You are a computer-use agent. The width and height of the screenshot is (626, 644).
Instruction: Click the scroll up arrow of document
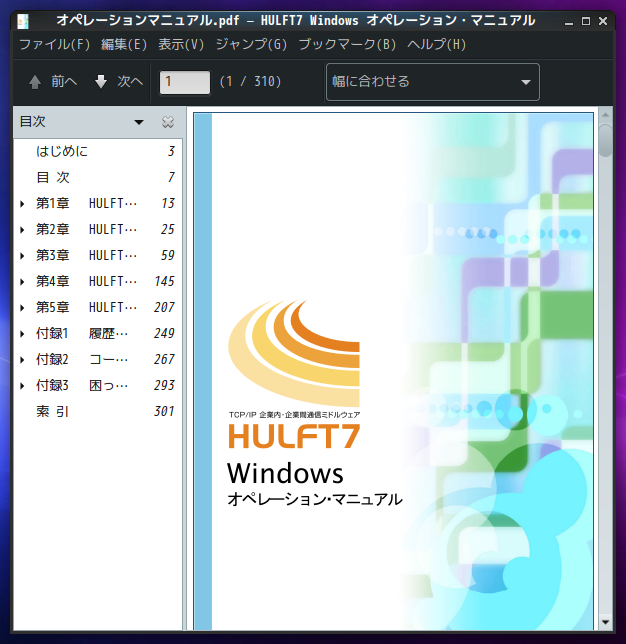tap(605, 115)
